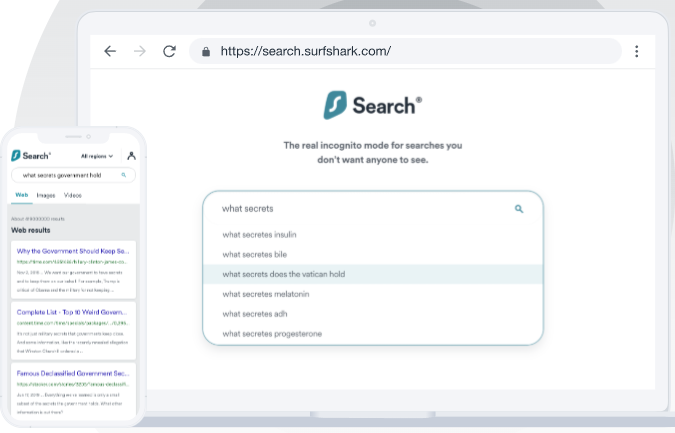Choose suggestion 'what secretes melatonin'
Viewport: 675px width, 433px height.
point(373,294)
